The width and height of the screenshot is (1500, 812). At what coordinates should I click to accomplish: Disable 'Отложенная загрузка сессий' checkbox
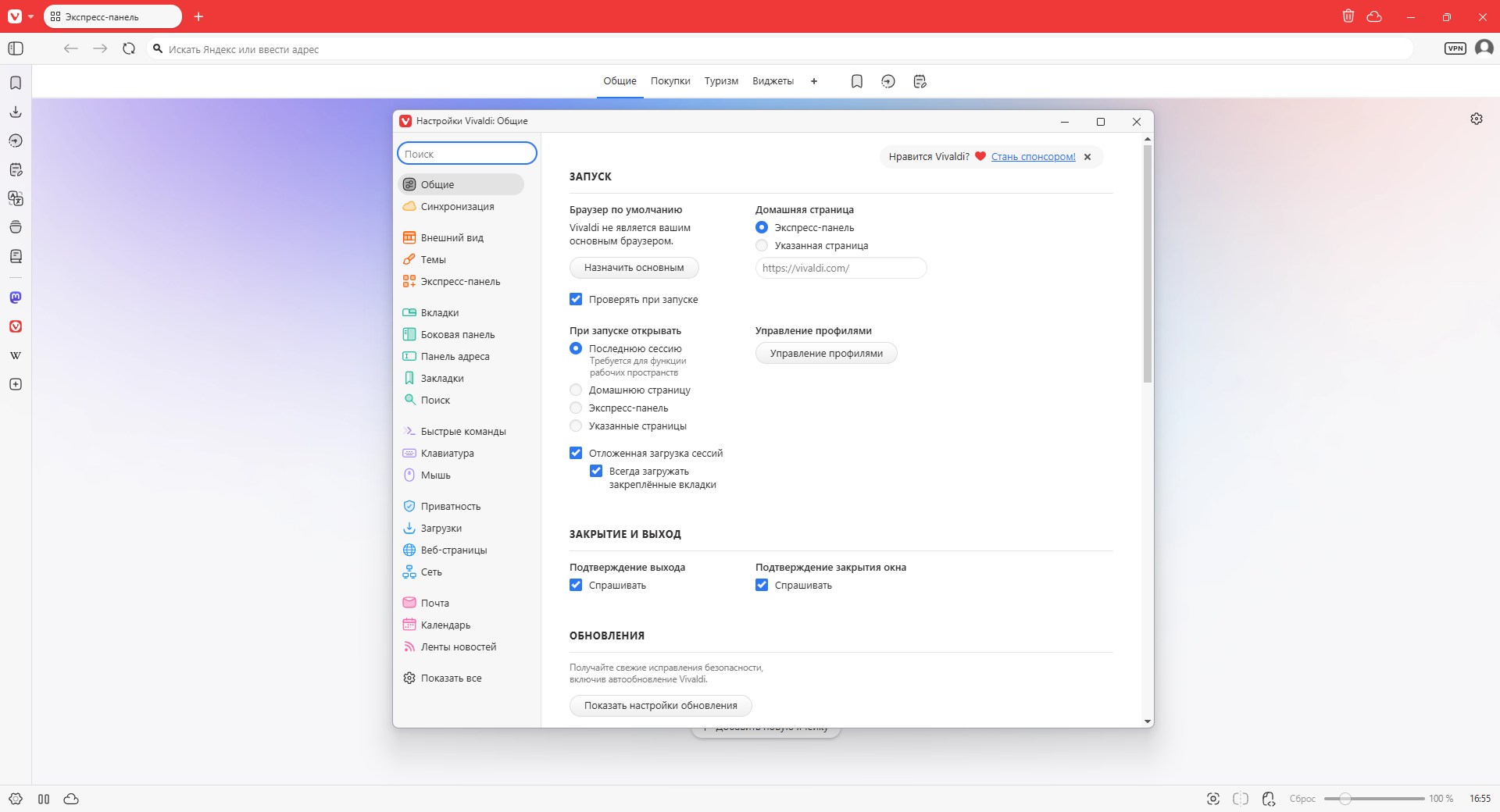[x=576, y=453]
